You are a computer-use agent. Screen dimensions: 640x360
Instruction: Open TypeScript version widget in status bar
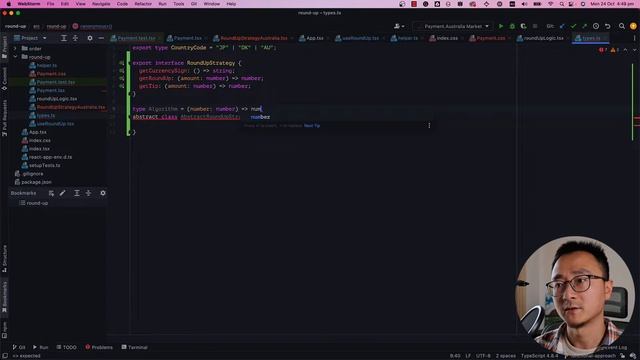pyautogui.click(x=539, y=356)
